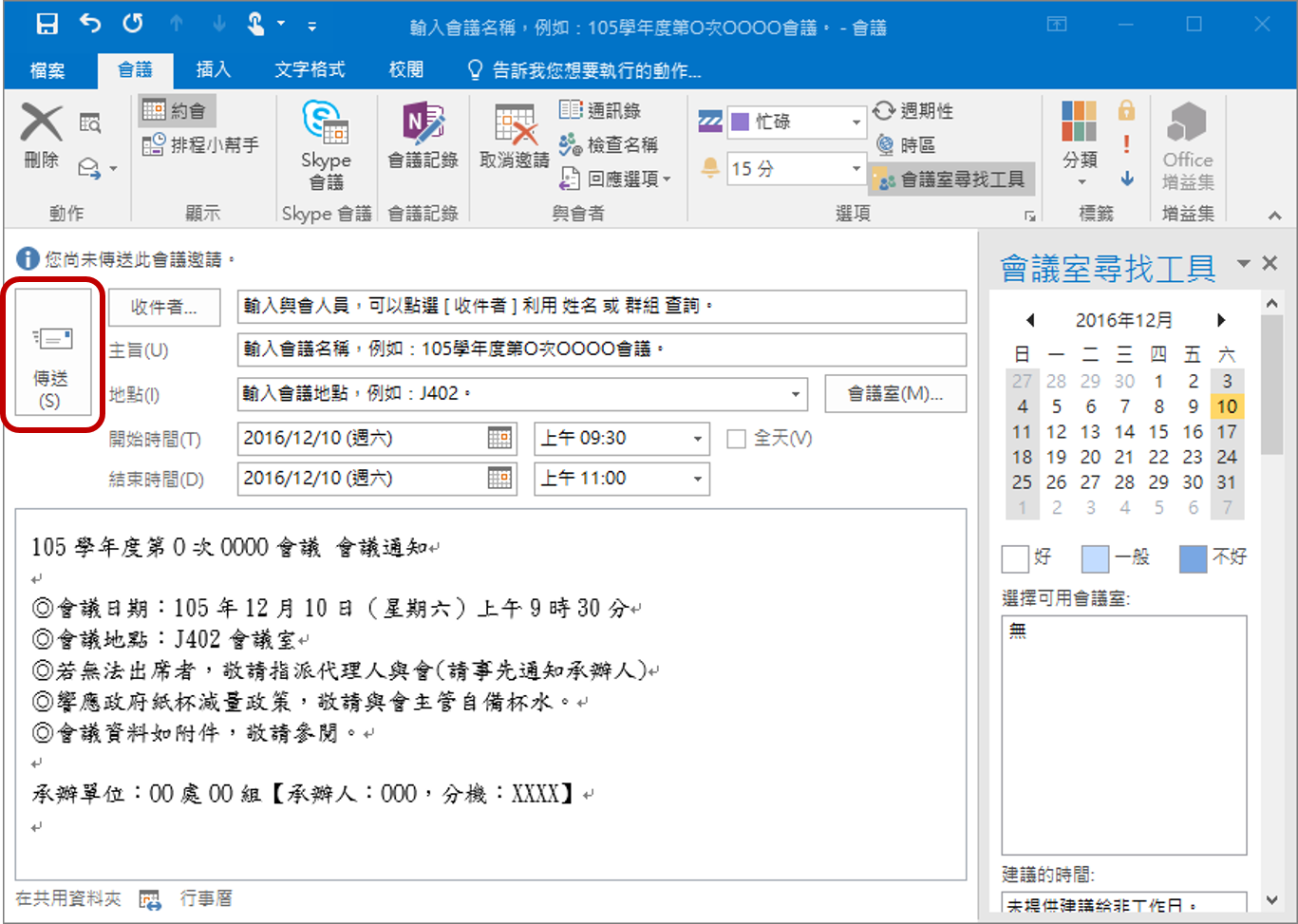Switch to the Review (校閱) tab
Viewport: 1298px width, 924px height.
coord(406,69)
